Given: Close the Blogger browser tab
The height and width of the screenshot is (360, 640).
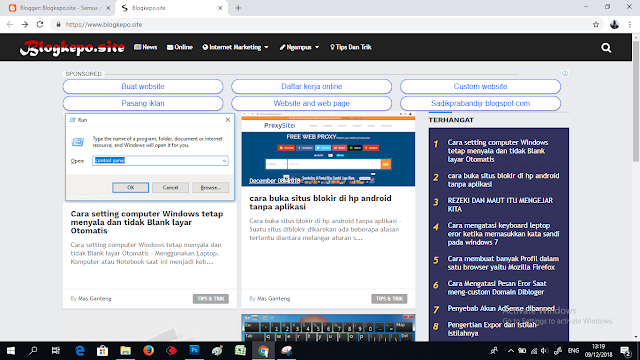Looking at the screenshot, I should [x=108, y=8].
